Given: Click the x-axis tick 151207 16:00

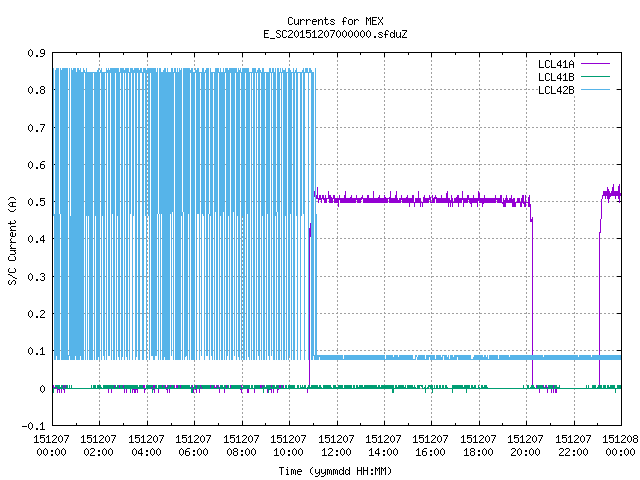Looking at the screenshot, I should click(431, 445).
